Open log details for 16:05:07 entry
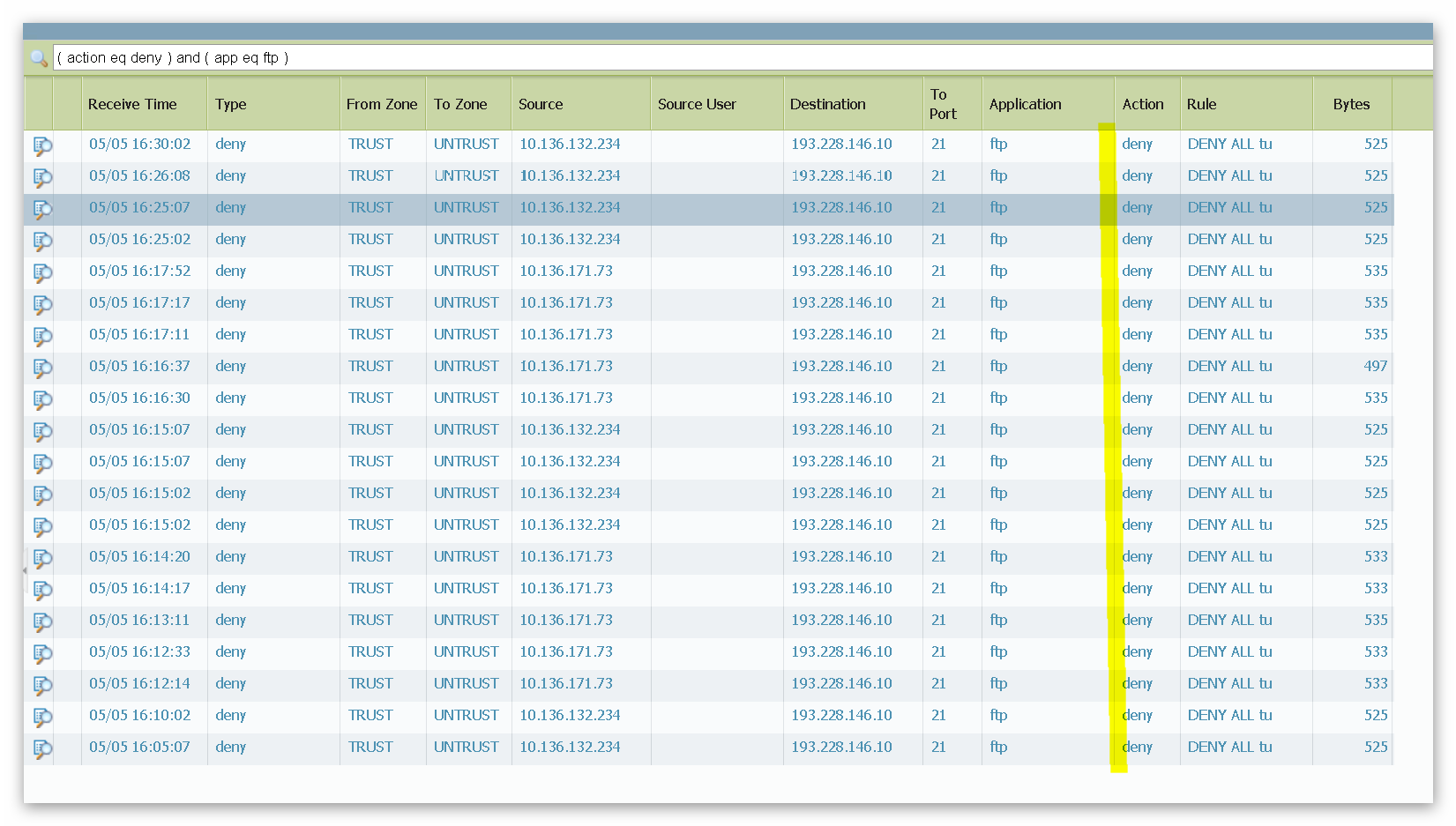Image resolution: width=1456 pixels, height=826 pixels. tap(42, 748)
